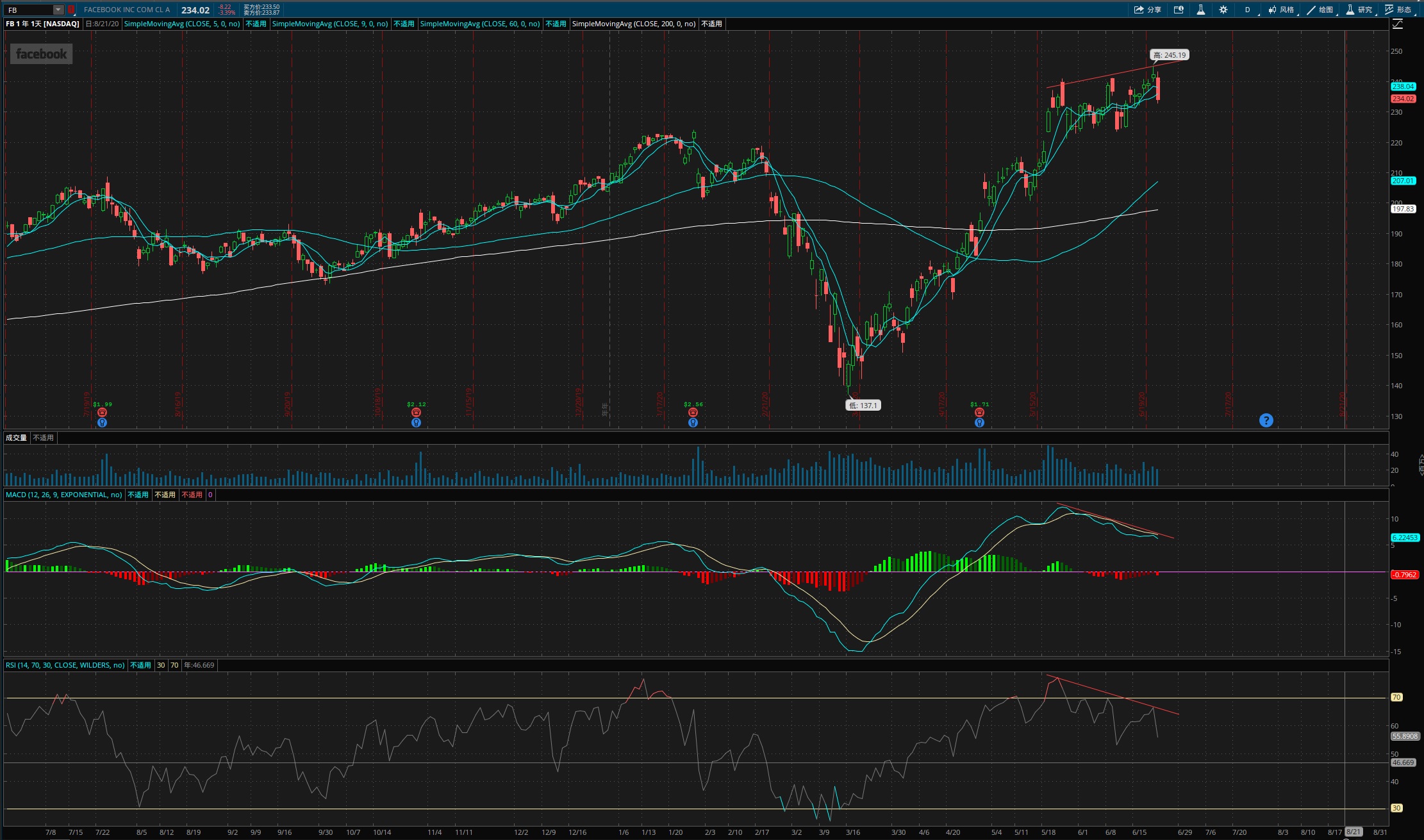Click the 日:8/21/20 date readout
Image resolution: width=1424 pixels, height=840 pixels.
(103, 24)
